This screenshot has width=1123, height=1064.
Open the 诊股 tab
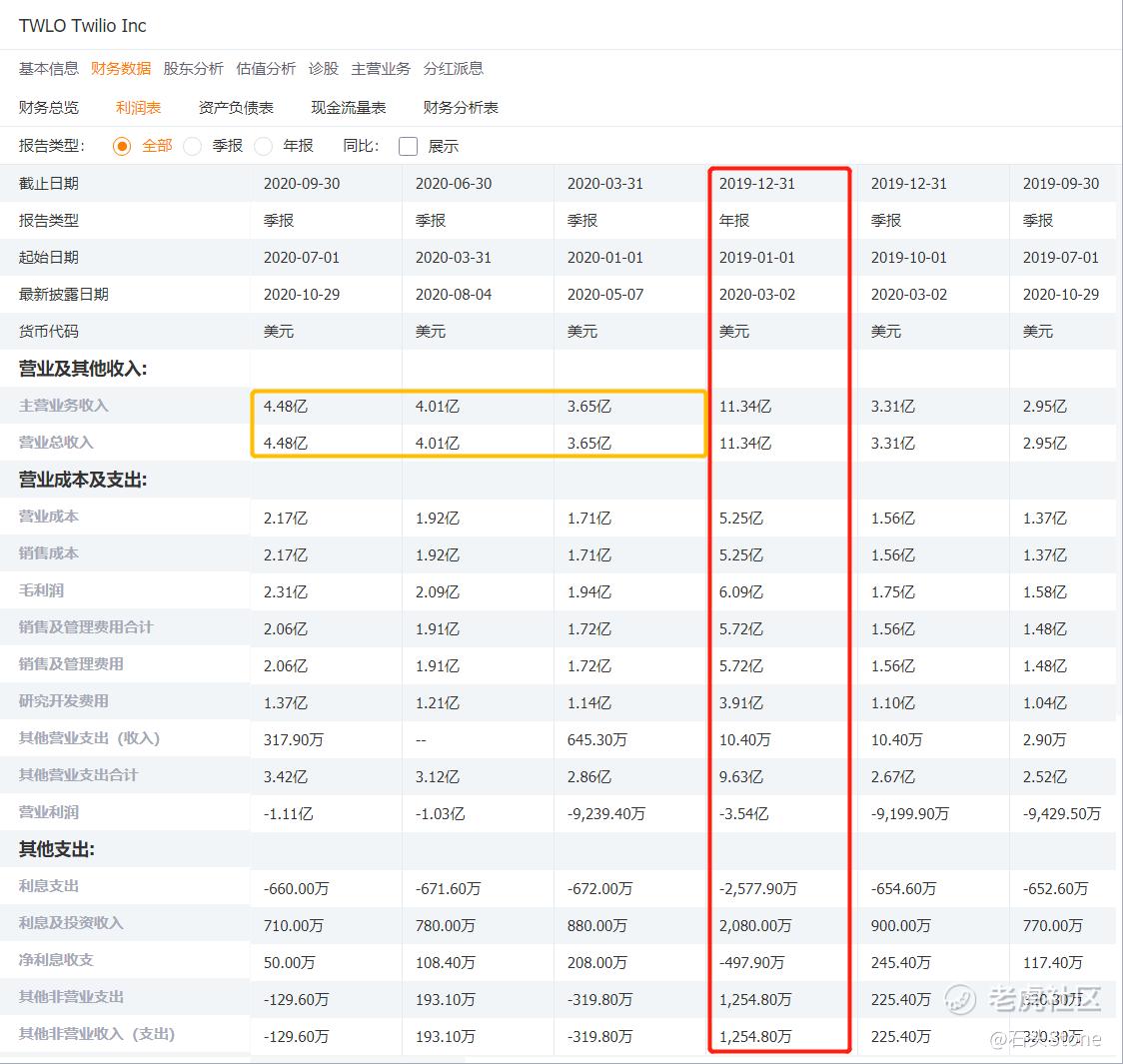coord(323,69)
